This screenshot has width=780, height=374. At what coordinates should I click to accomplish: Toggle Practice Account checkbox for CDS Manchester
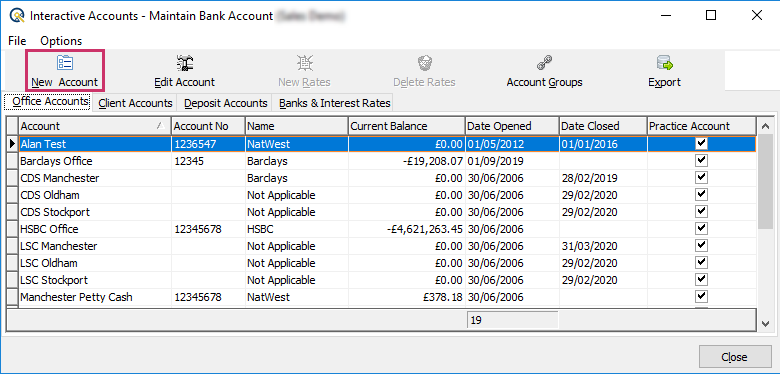click(701, 178)
